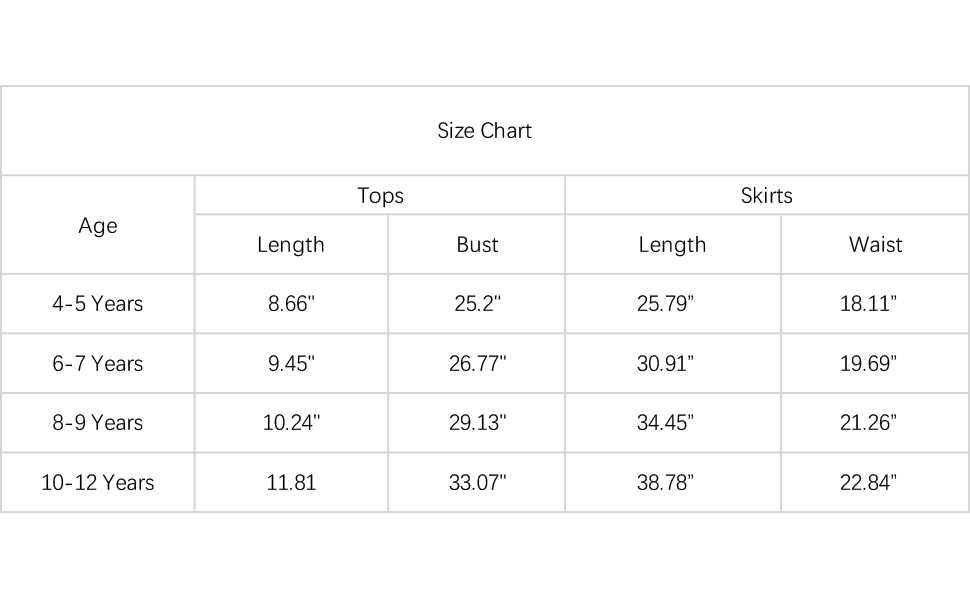
Task: Click the 25.2" bust cell
Action: (477, 304)
